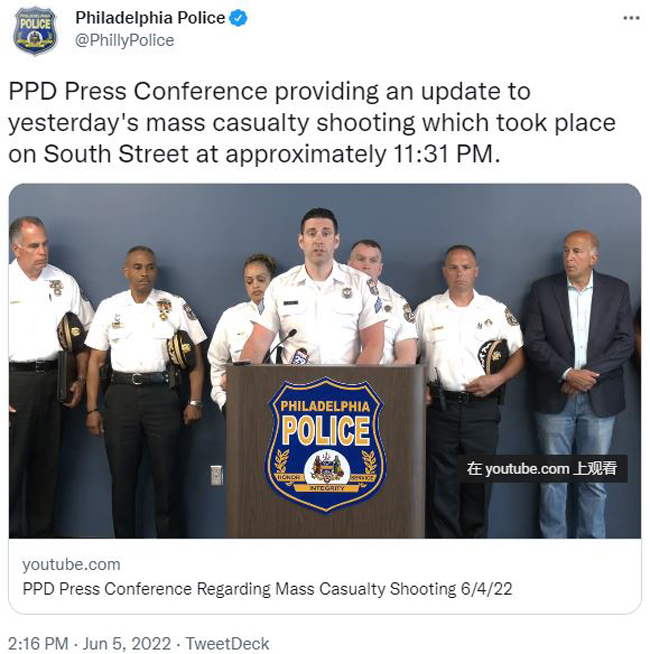This screenshot has width=650, height=654.
Task: Click the Philadelphia Police shield on the podium
Action: tap(325, 444)
